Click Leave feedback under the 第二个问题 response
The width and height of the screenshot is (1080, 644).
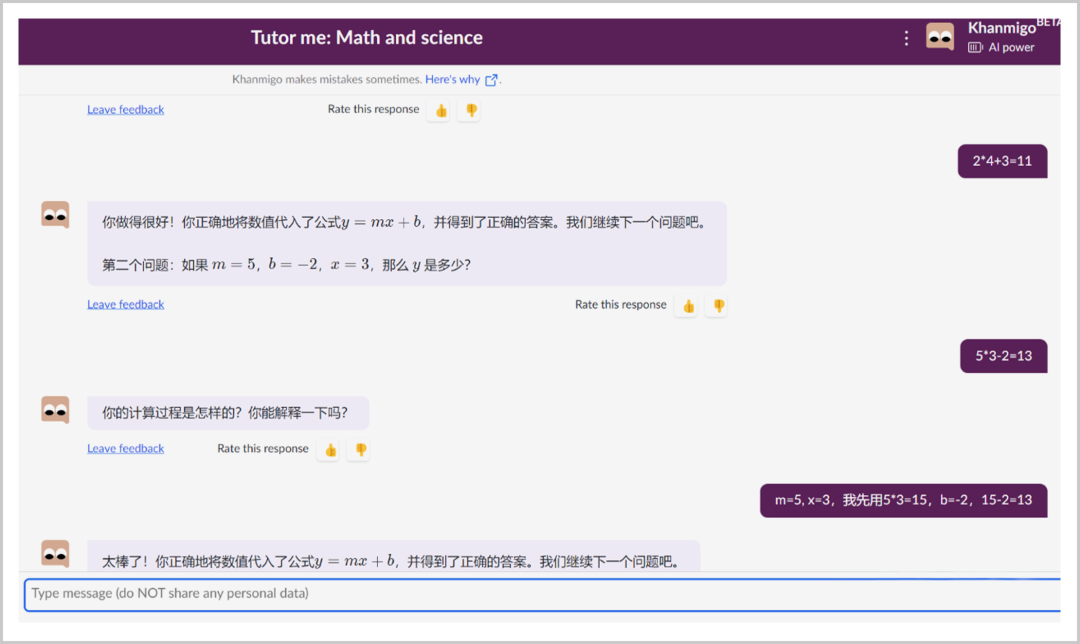125,305
